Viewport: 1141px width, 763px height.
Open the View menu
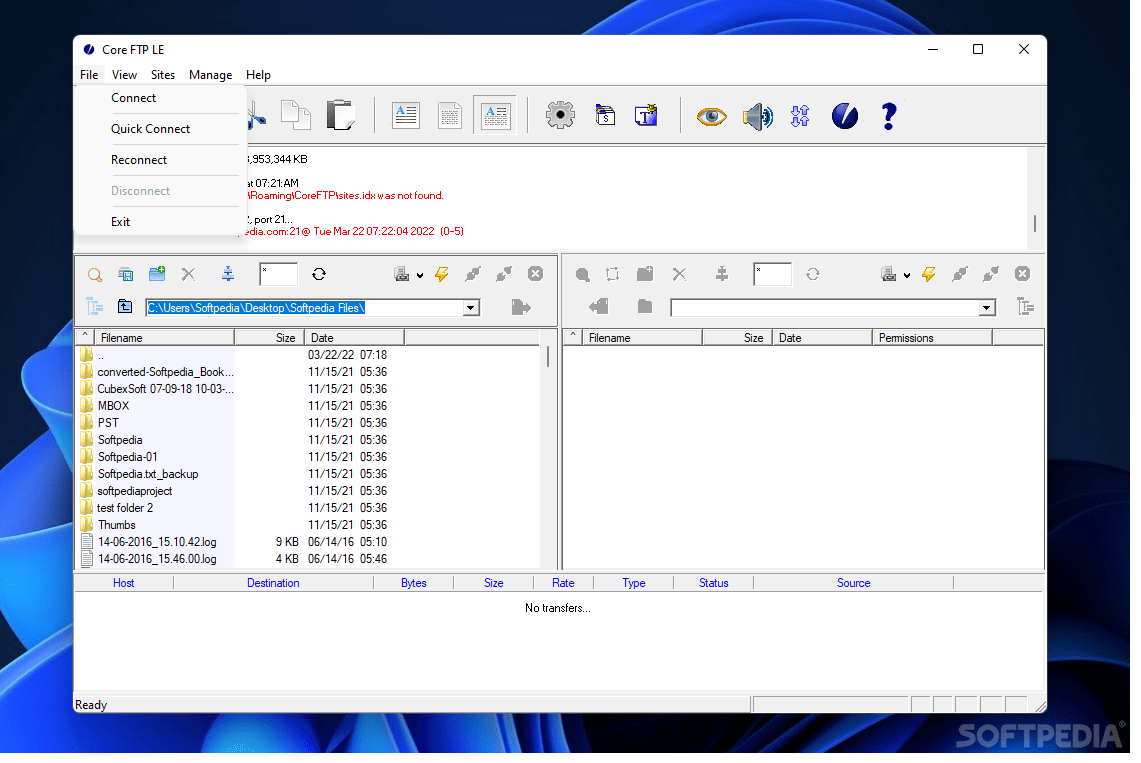(x=124, y=75)
